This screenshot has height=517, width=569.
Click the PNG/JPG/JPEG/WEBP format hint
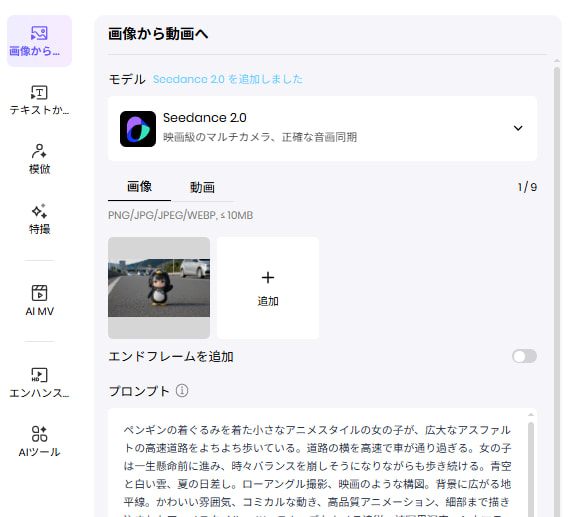180,216
